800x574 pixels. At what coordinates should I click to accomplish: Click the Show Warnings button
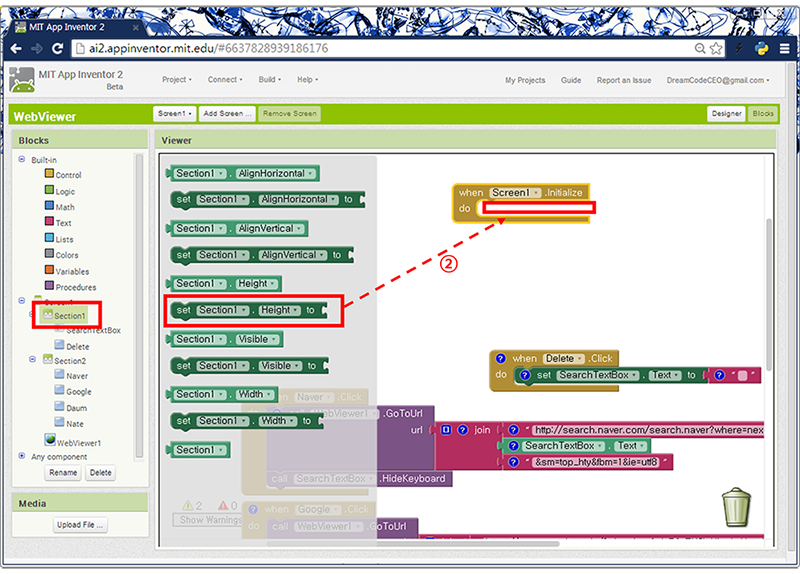(x=210, y=519)
